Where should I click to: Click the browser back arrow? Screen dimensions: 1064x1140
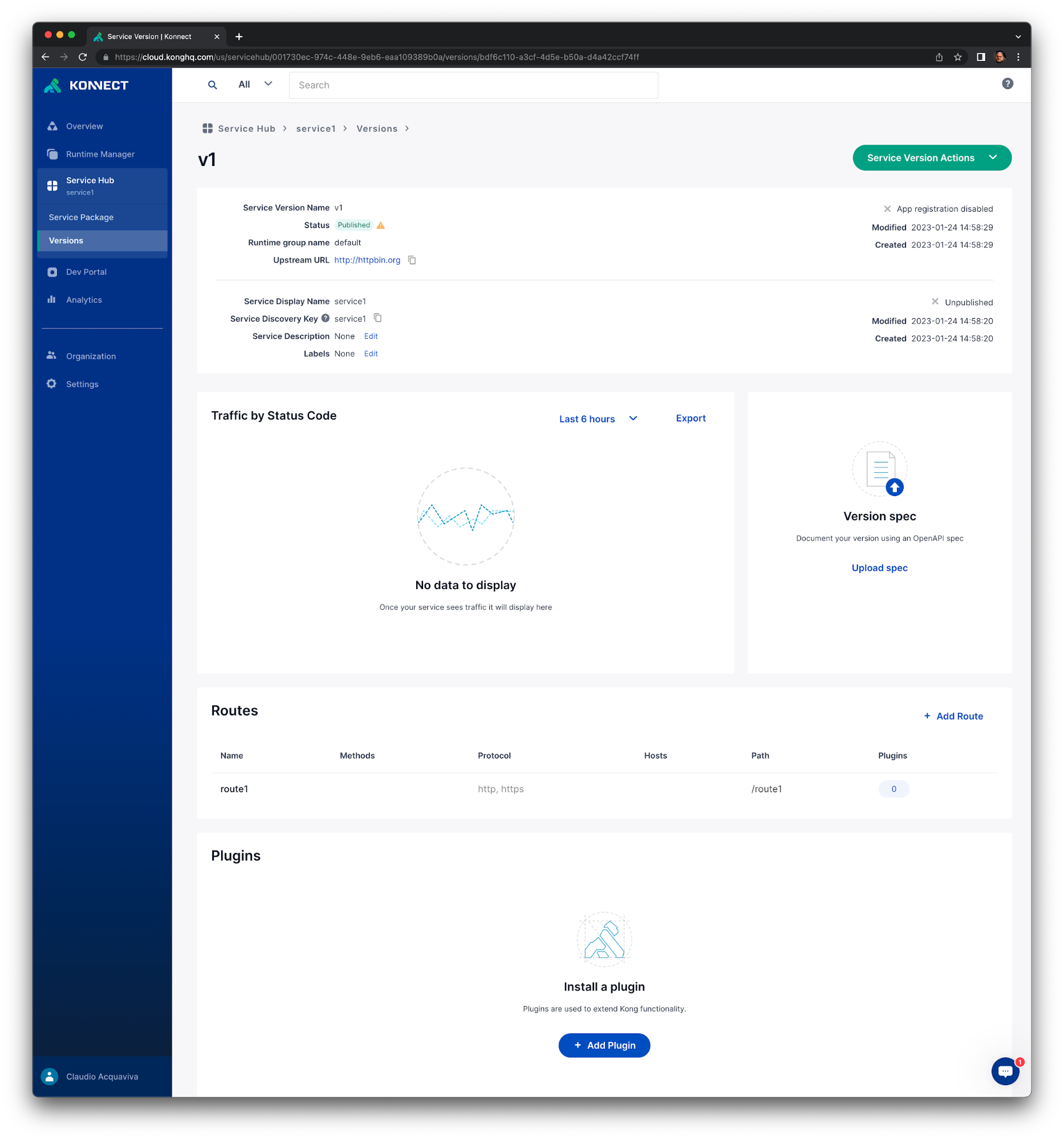[x=45, y=57]
